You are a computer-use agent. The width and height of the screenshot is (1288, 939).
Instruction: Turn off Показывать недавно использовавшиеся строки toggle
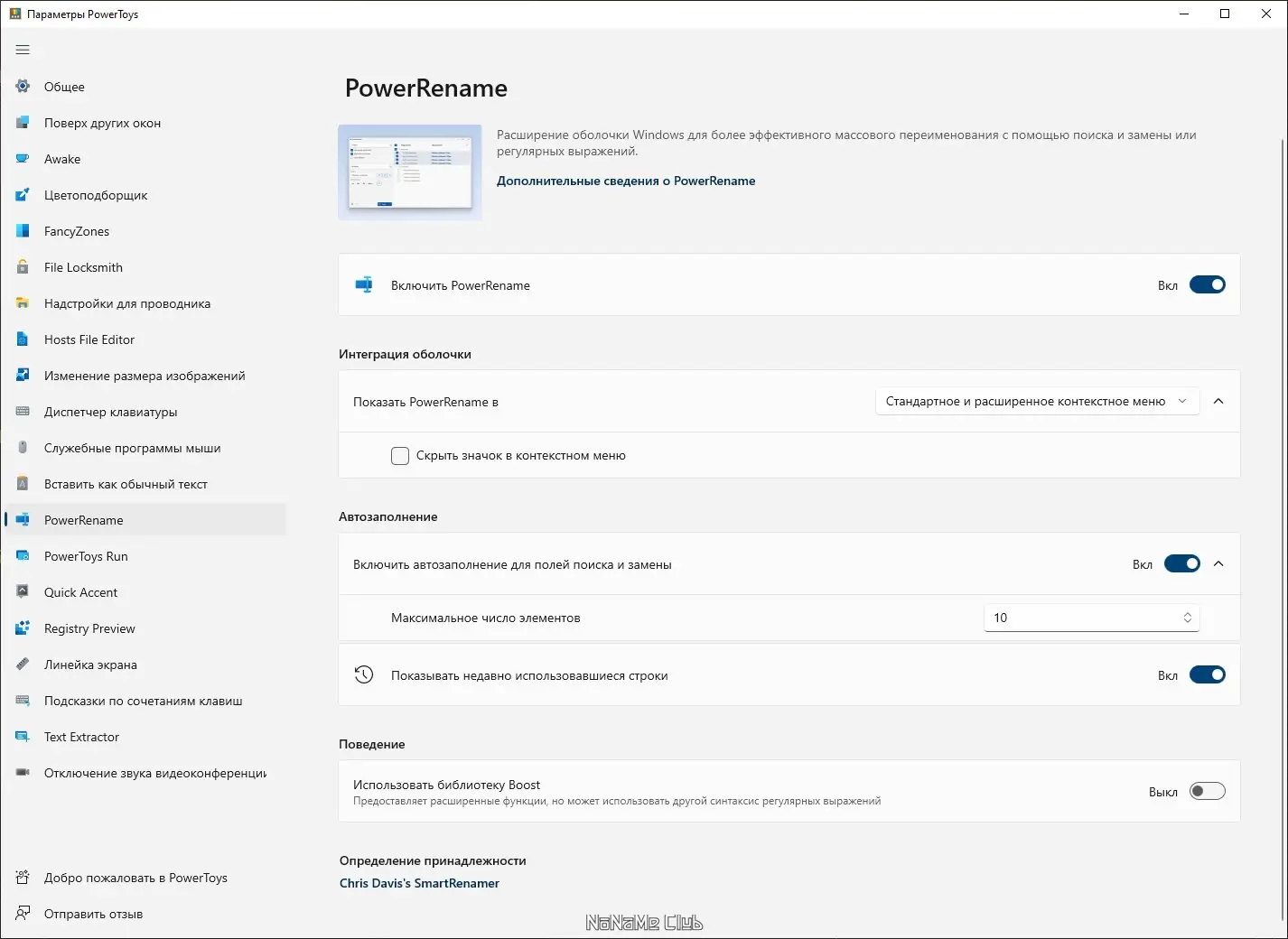pos(1207,675)
